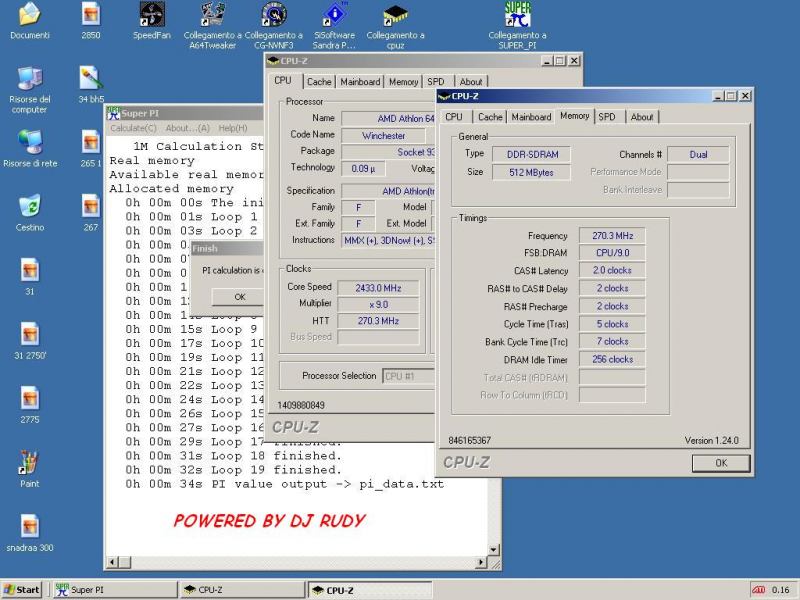Screen dimensions: 800x600
Task: Open Super PI Calculate(C) menu
Action: [x=133, y=128]
